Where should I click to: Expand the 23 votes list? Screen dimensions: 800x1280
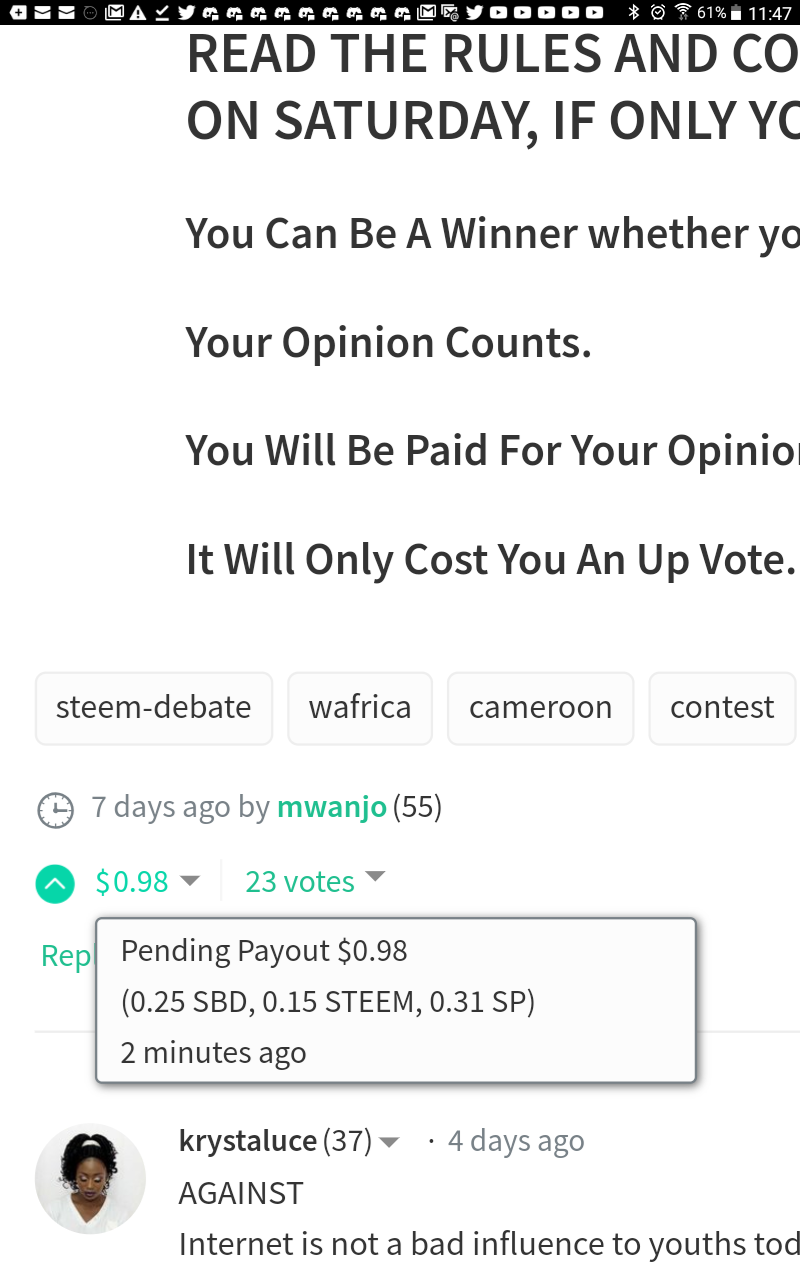coord(375,877)
